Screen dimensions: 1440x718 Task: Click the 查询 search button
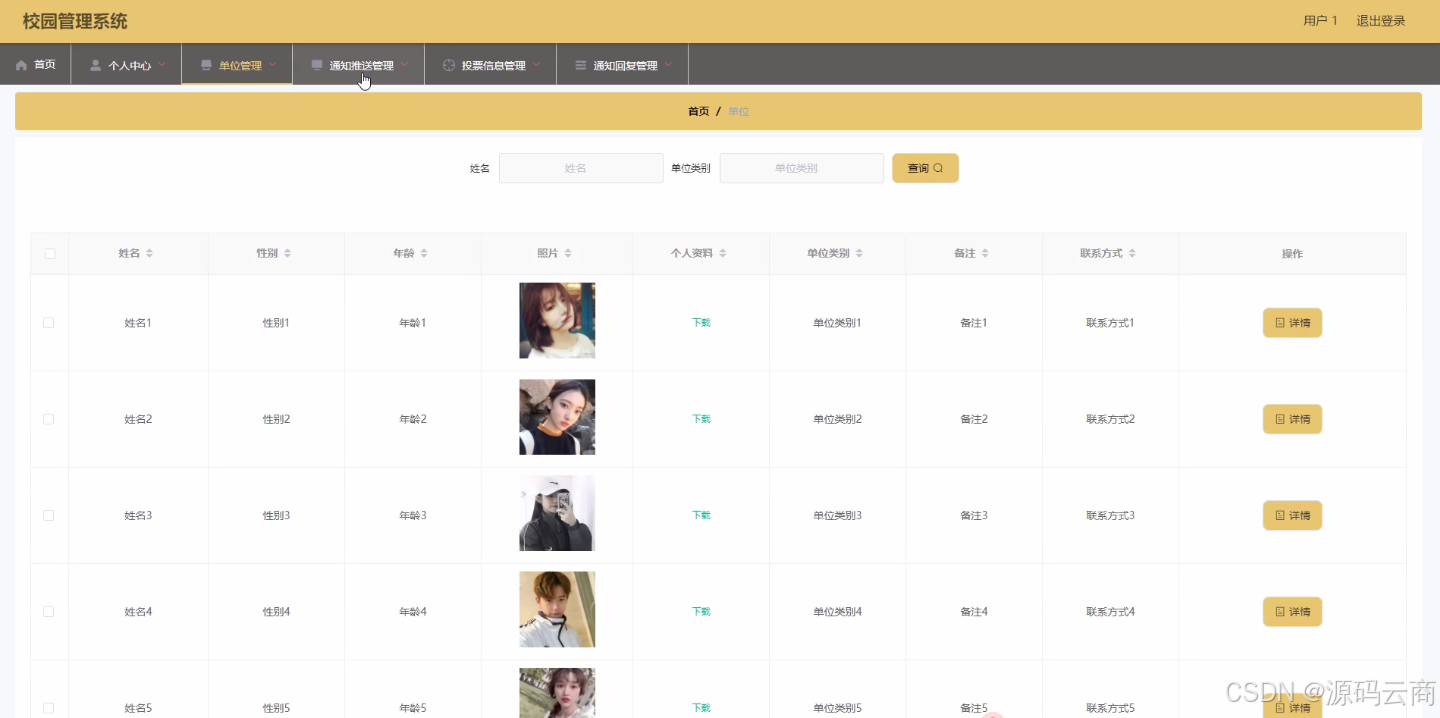pyautogui.click(x=925, y=168)
